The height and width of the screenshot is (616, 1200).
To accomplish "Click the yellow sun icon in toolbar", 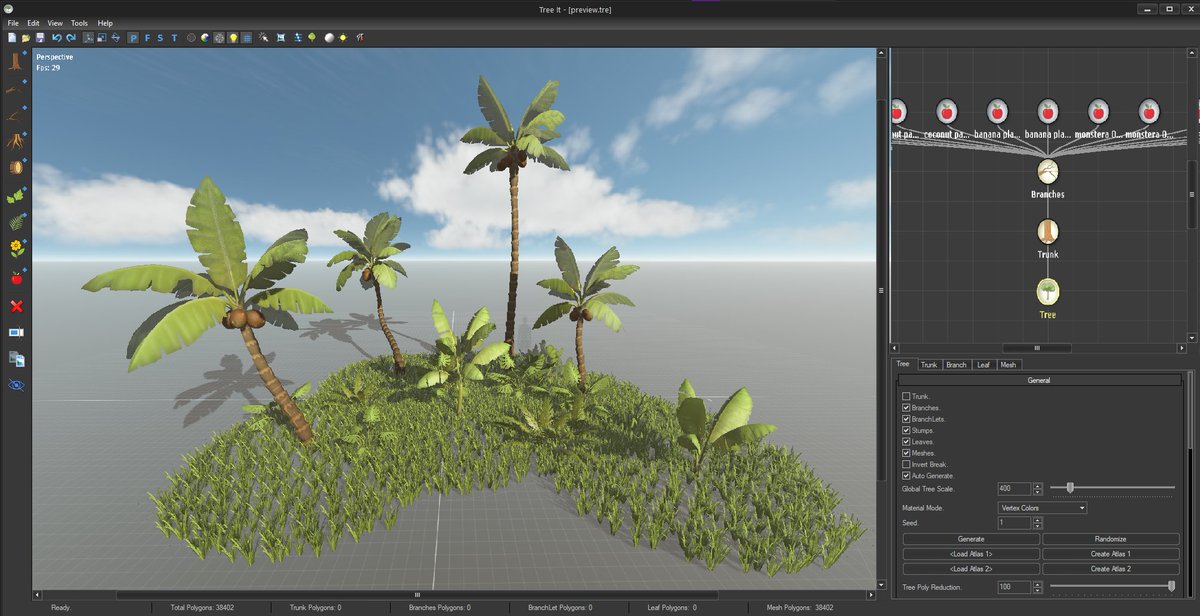I will click(x=343, y=38).
